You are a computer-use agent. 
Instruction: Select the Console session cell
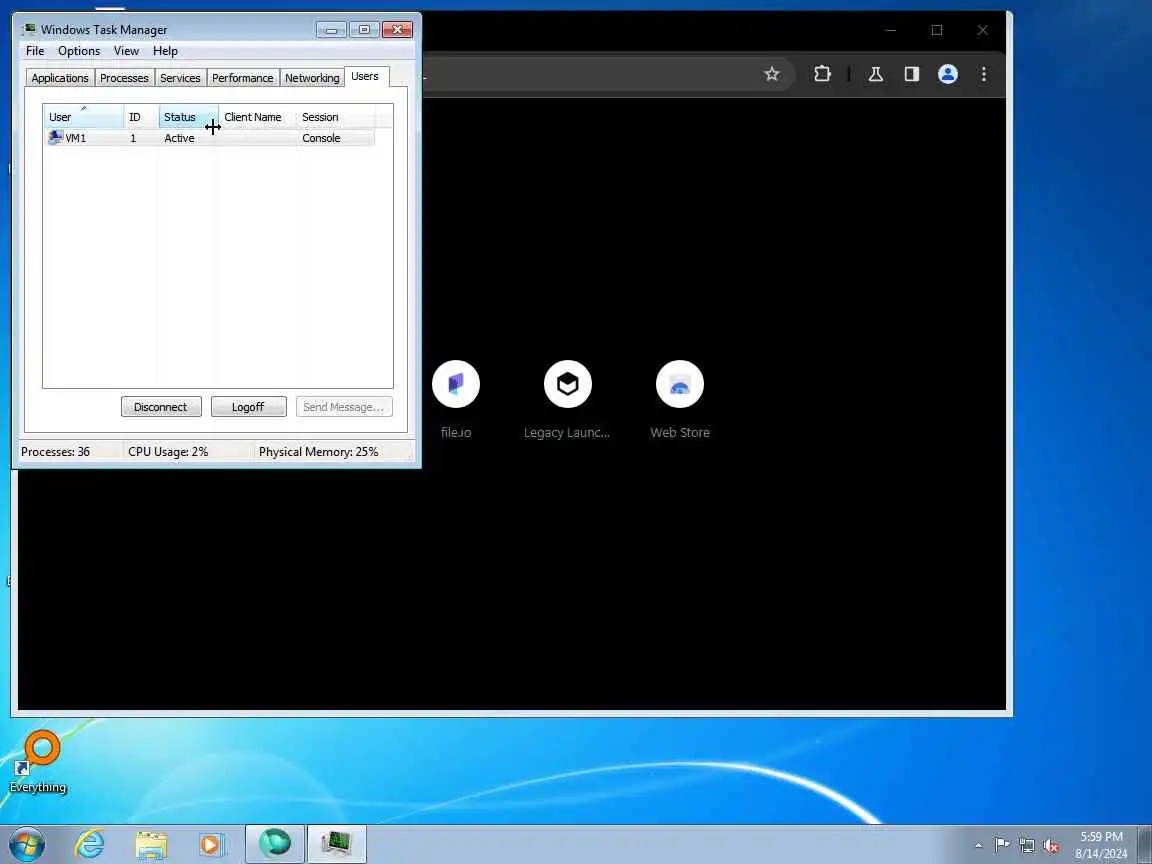321,138
